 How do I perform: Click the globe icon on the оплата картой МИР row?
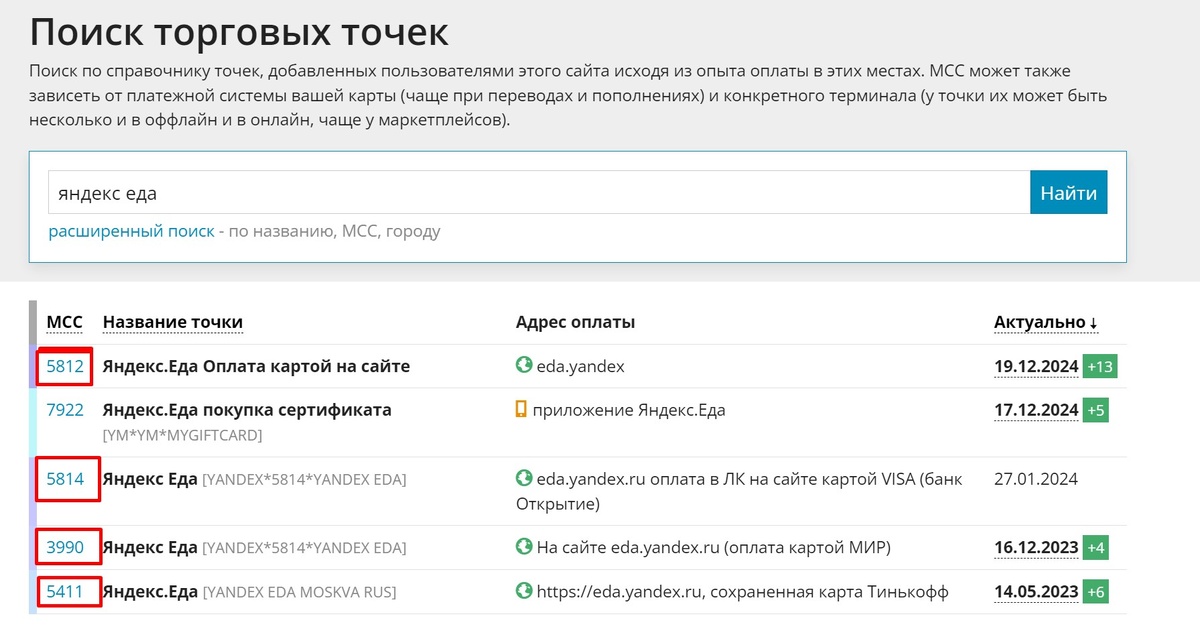tap(521, 547)
